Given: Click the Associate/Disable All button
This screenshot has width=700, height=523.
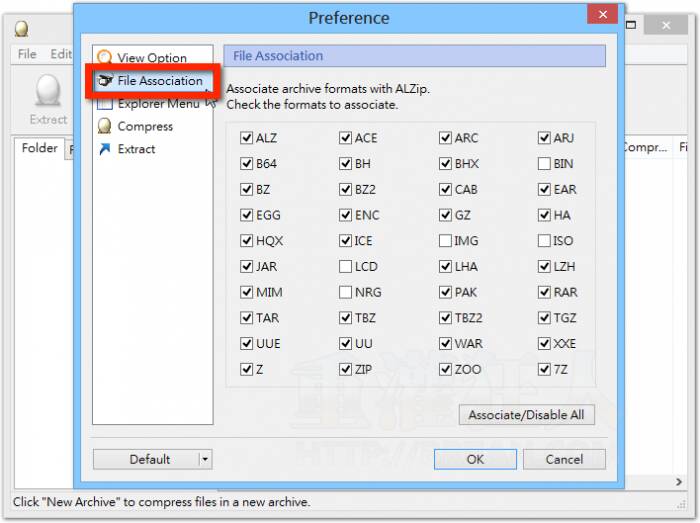Looking at the screenshot, I should pyautogui.click(x=526, y=415).
